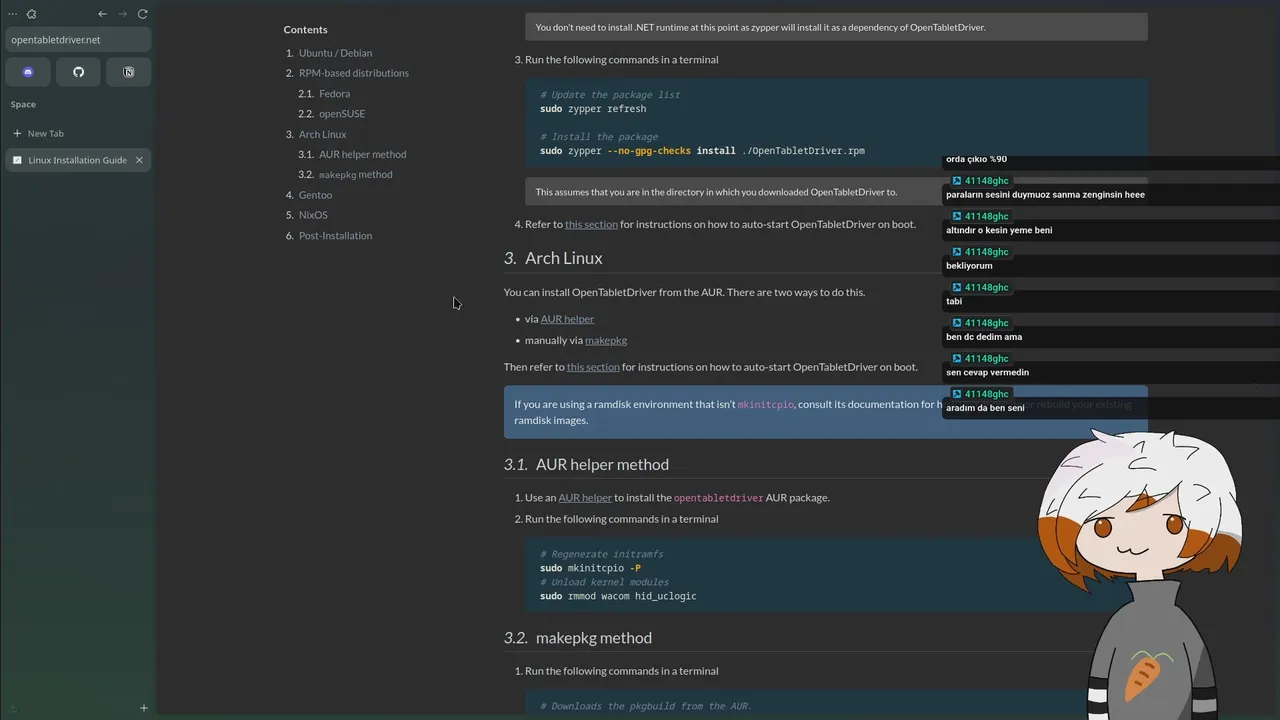Screen dimensions: 1280x720
Task: Jump to Gentoo in Contents
Action: click(x=315, y=195)
